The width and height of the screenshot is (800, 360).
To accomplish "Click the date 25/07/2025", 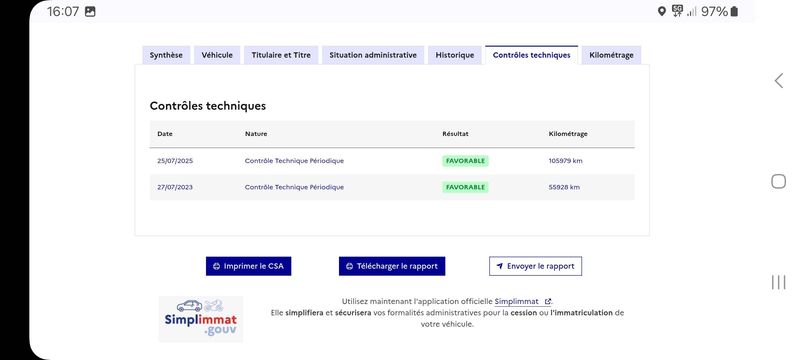I will click(175, 161).
